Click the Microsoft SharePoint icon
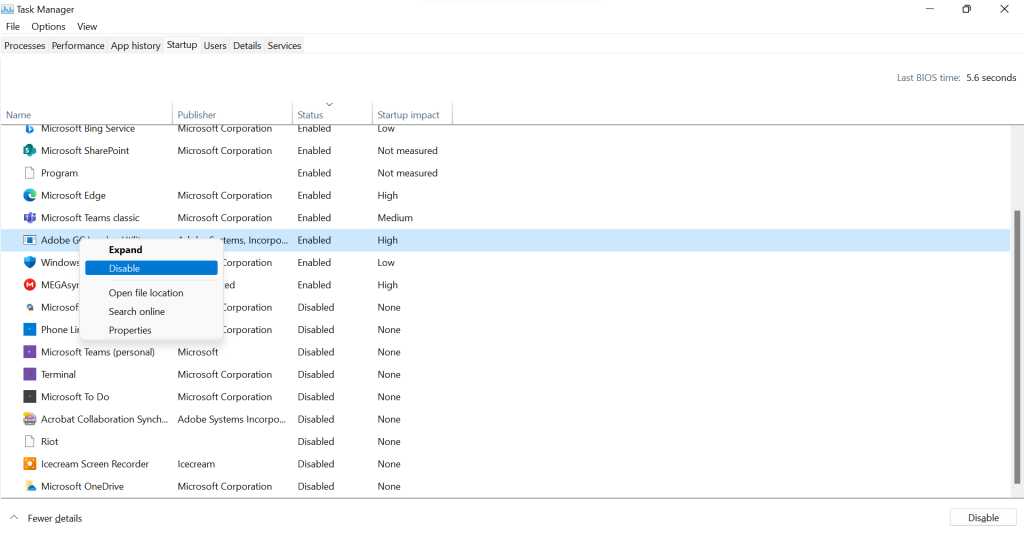 pos(29,150)
